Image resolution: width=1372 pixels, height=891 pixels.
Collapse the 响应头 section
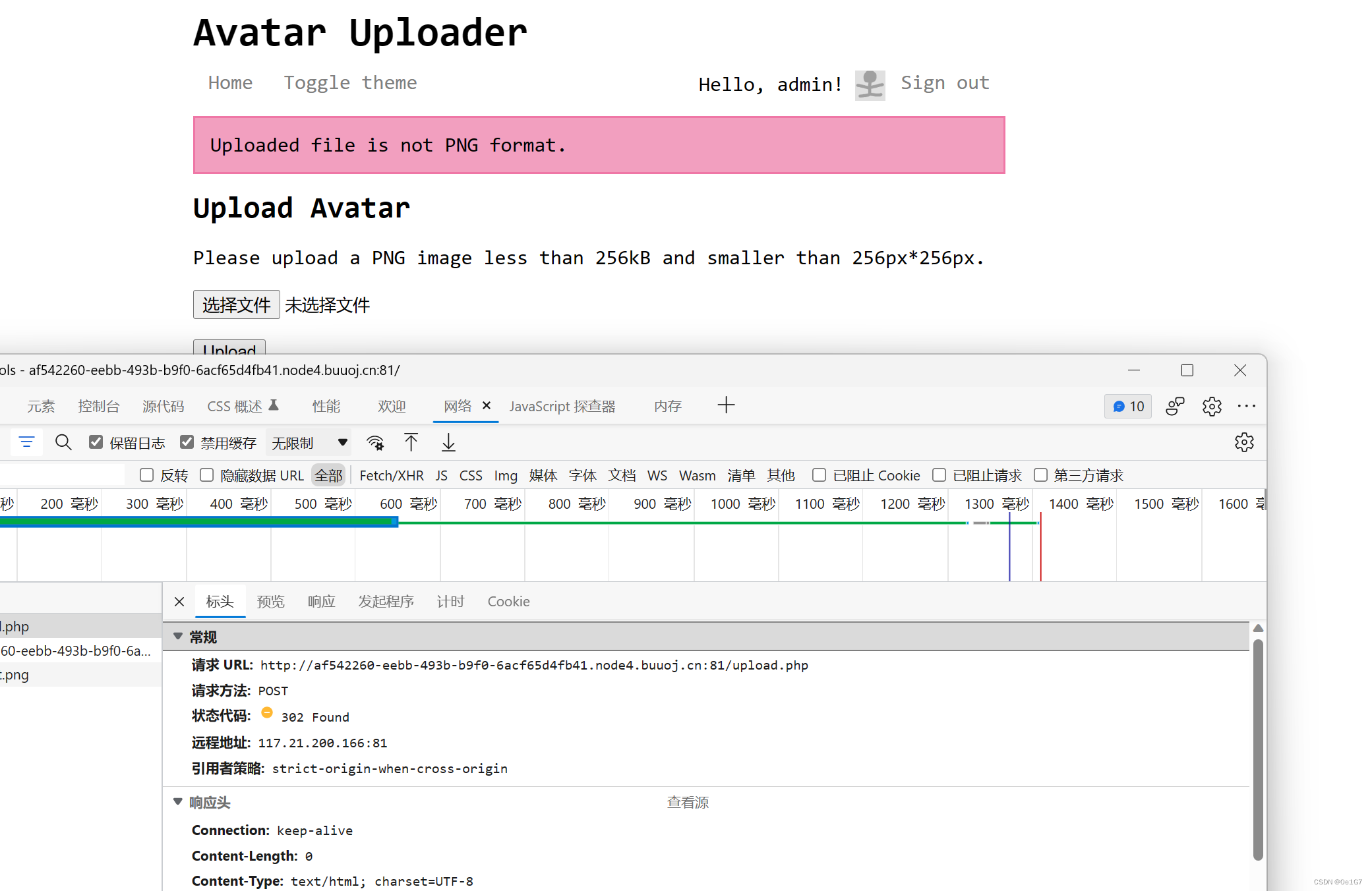pos(178,802)
